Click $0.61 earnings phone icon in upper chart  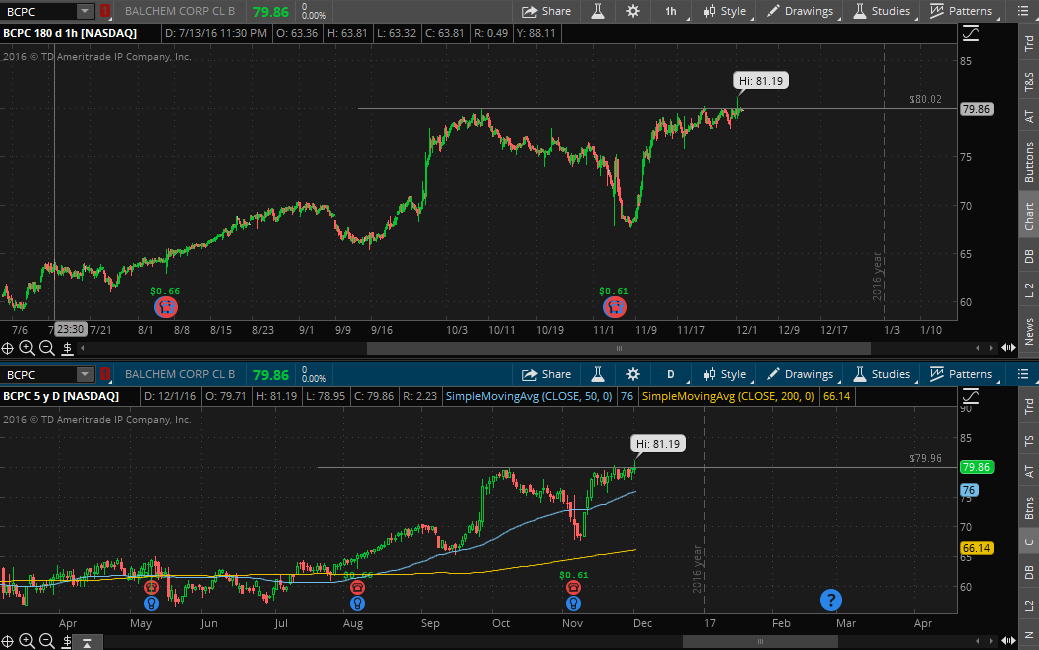(x=615, y=307)
